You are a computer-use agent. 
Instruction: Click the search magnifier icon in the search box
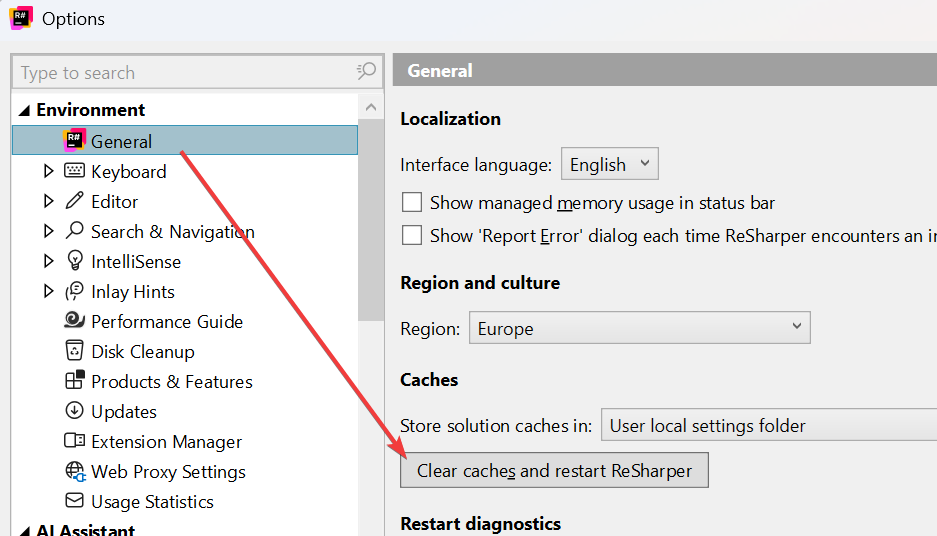click(x=366, y=71)
